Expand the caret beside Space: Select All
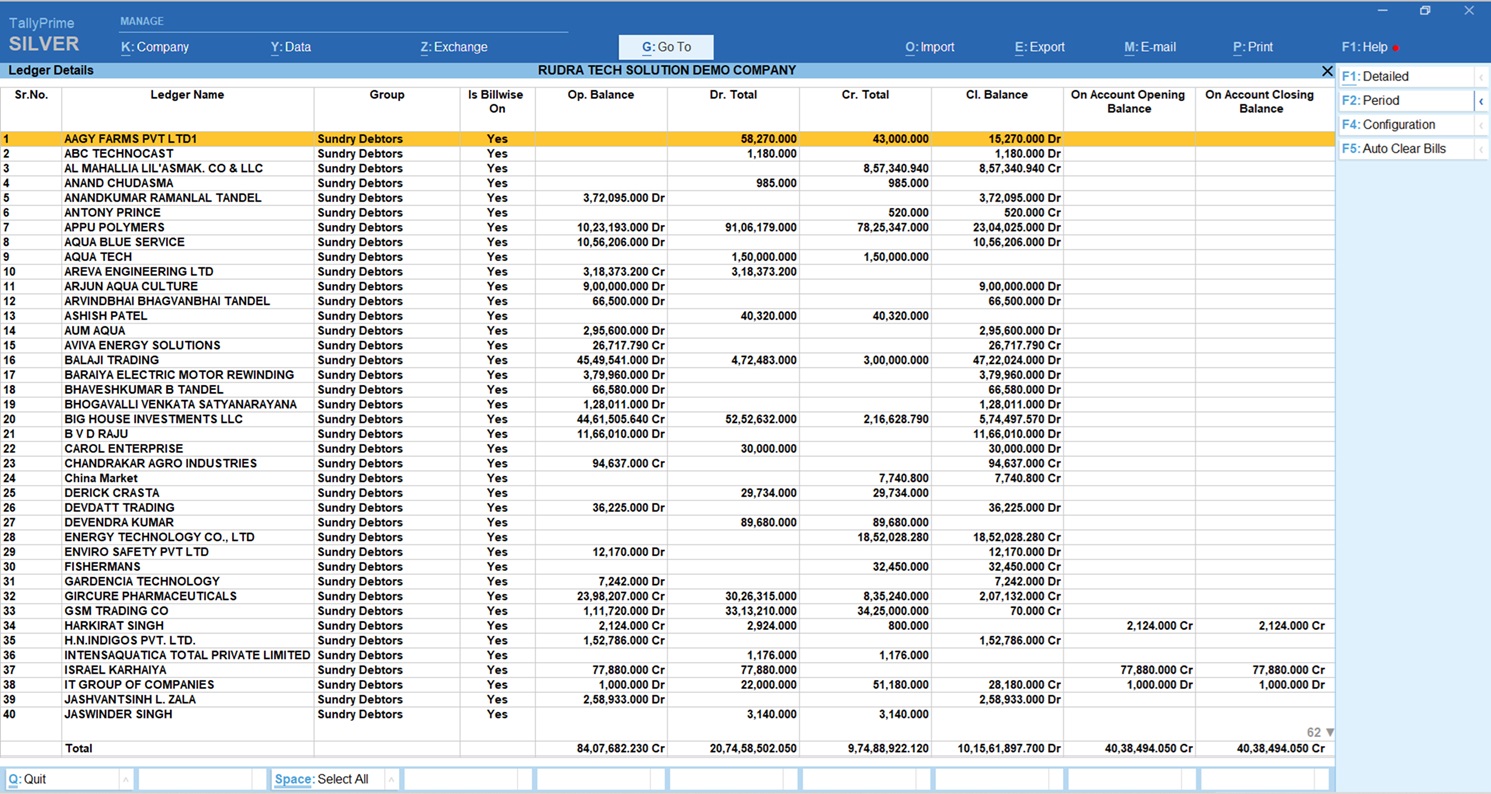 point(391,780)
